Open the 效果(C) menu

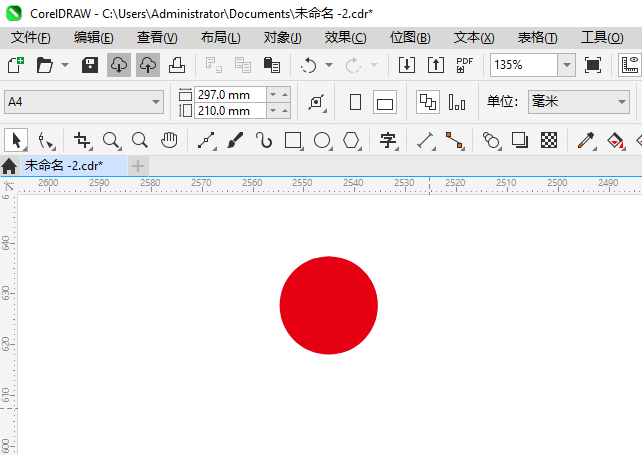[345, 37]
